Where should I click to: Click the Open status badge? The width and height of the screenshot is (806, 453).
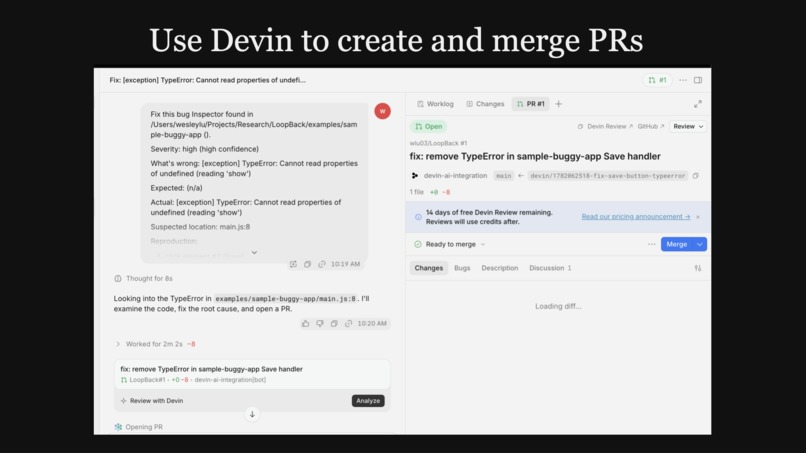point(429,126)
